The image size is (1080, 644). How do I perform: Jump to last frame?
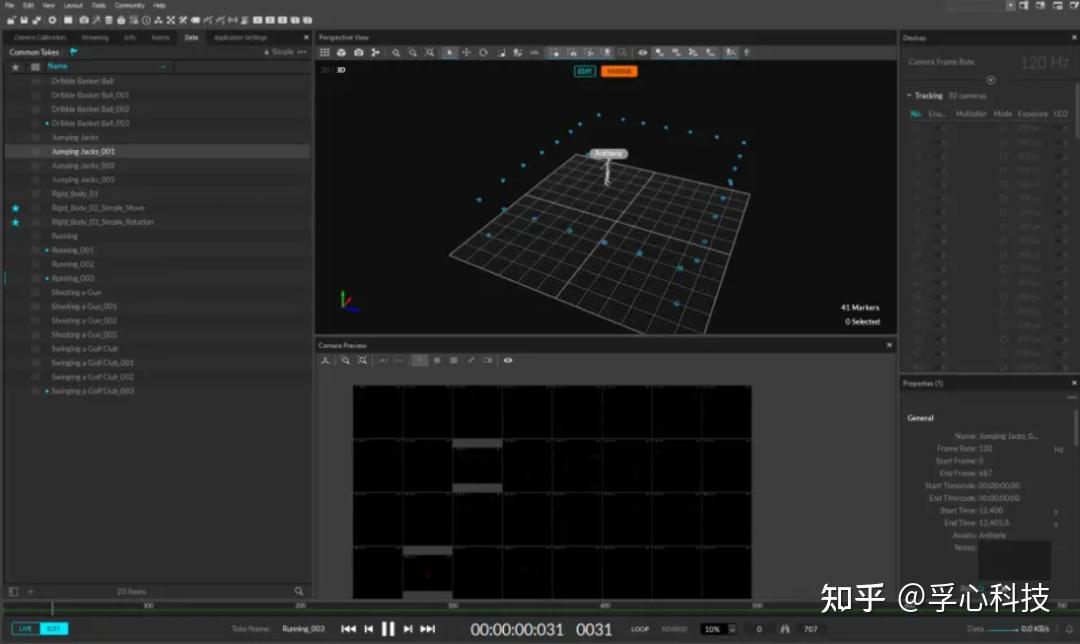(428, 629)
